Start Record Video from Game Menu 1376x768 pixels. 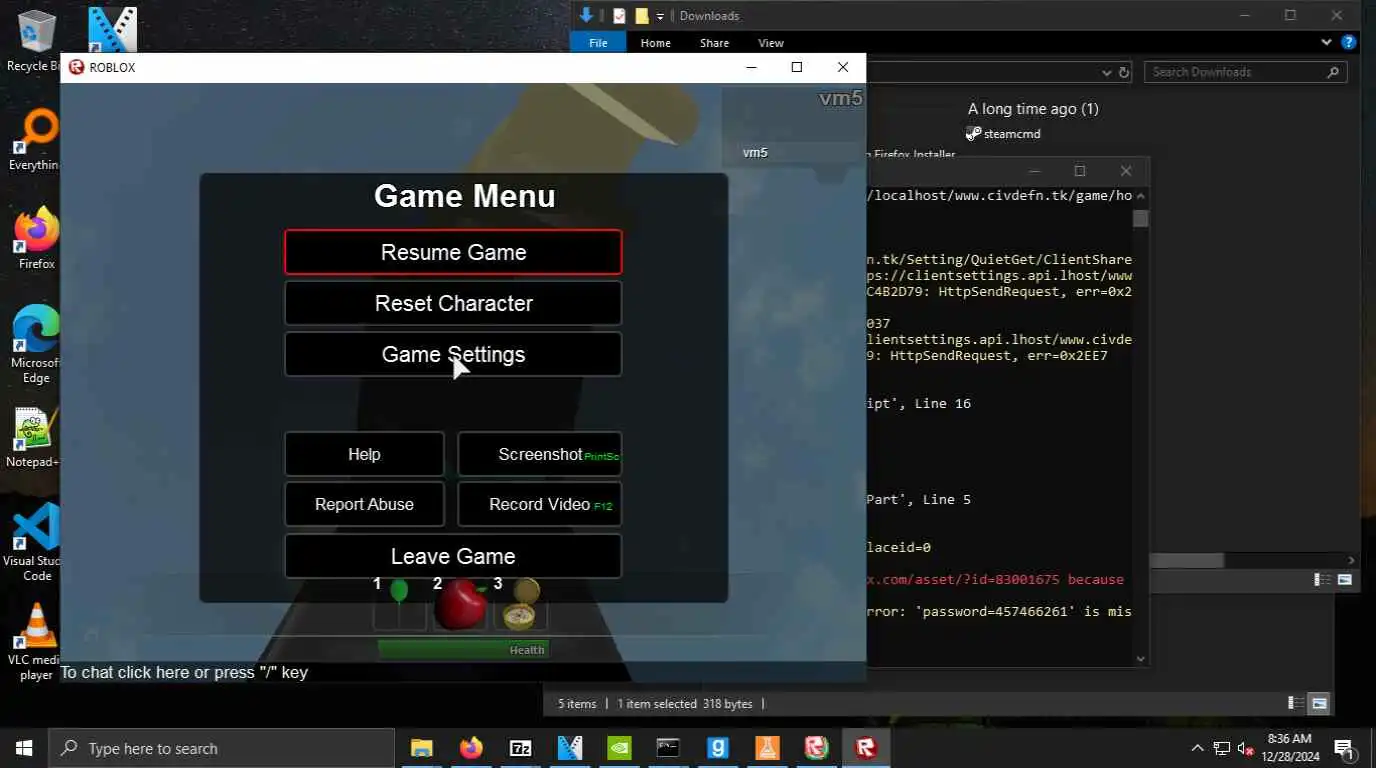pos(540,504)
